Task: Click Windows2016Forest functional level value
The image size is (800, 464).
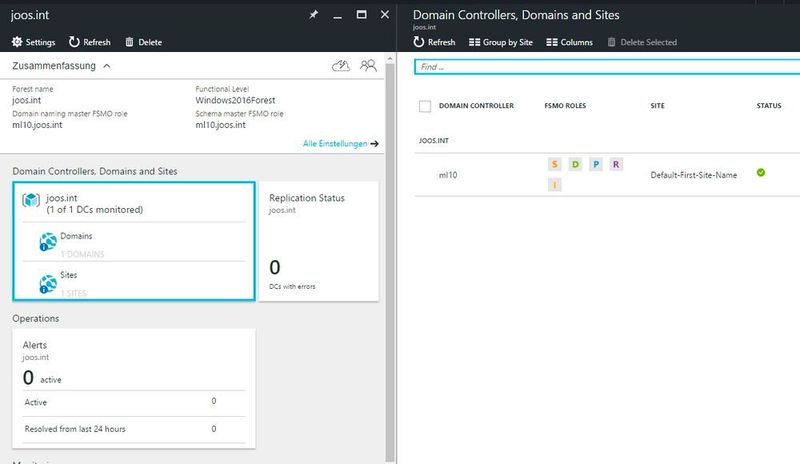Action: click(235, 100)
